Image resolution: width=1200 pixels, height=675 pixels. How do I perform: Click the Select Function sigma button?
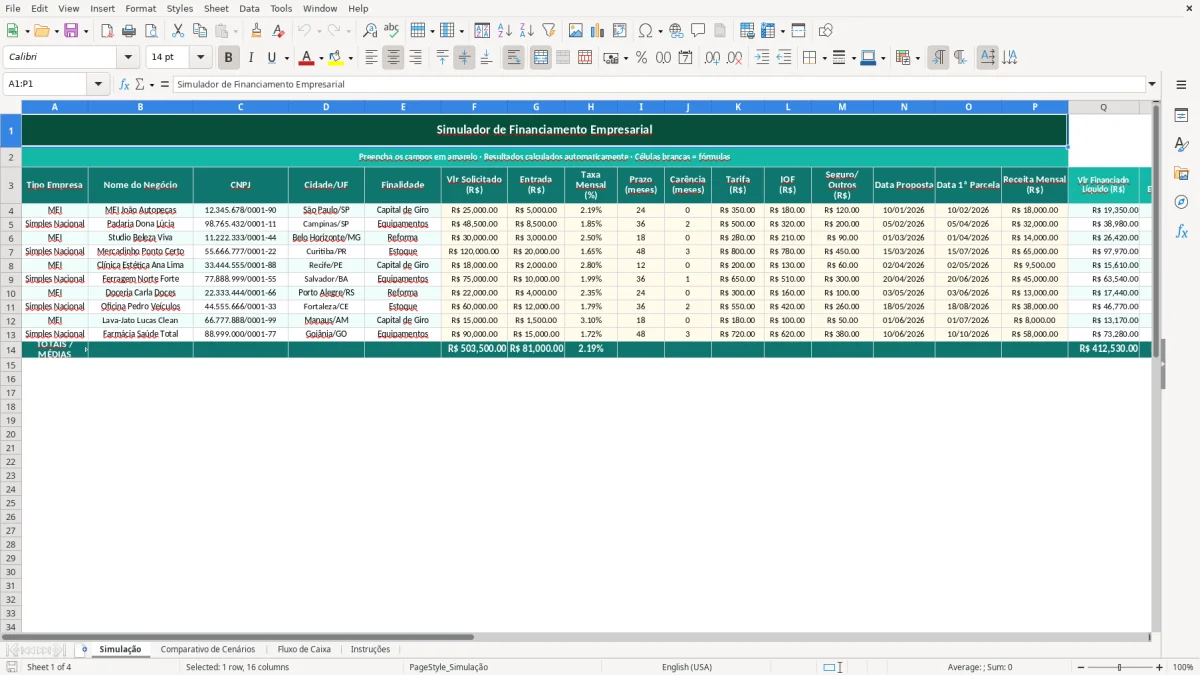[139, 84]
